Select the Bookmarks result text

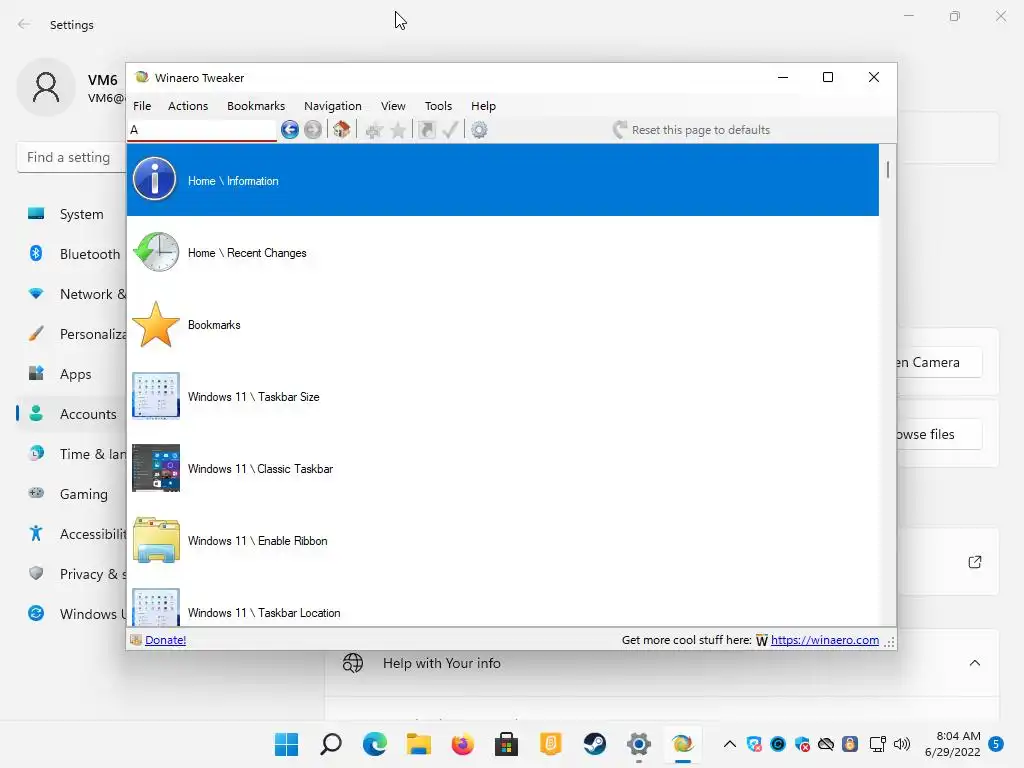pyautogui.click(x=214, y=325)
